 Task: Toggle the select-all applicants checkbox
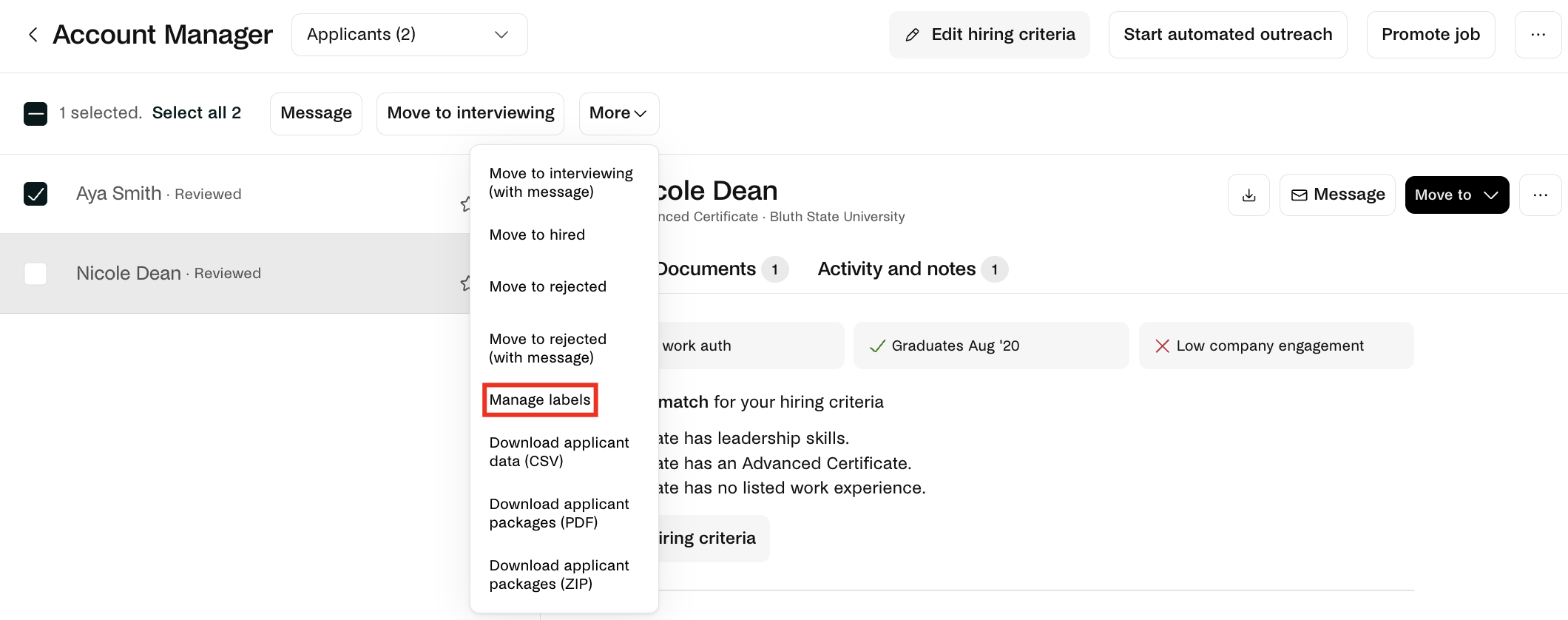click(x=36, y=113)
